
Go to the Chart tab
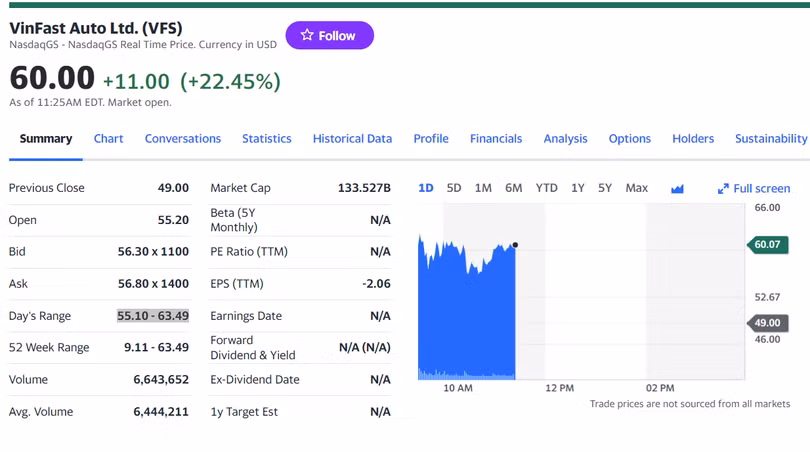(108, 139)
